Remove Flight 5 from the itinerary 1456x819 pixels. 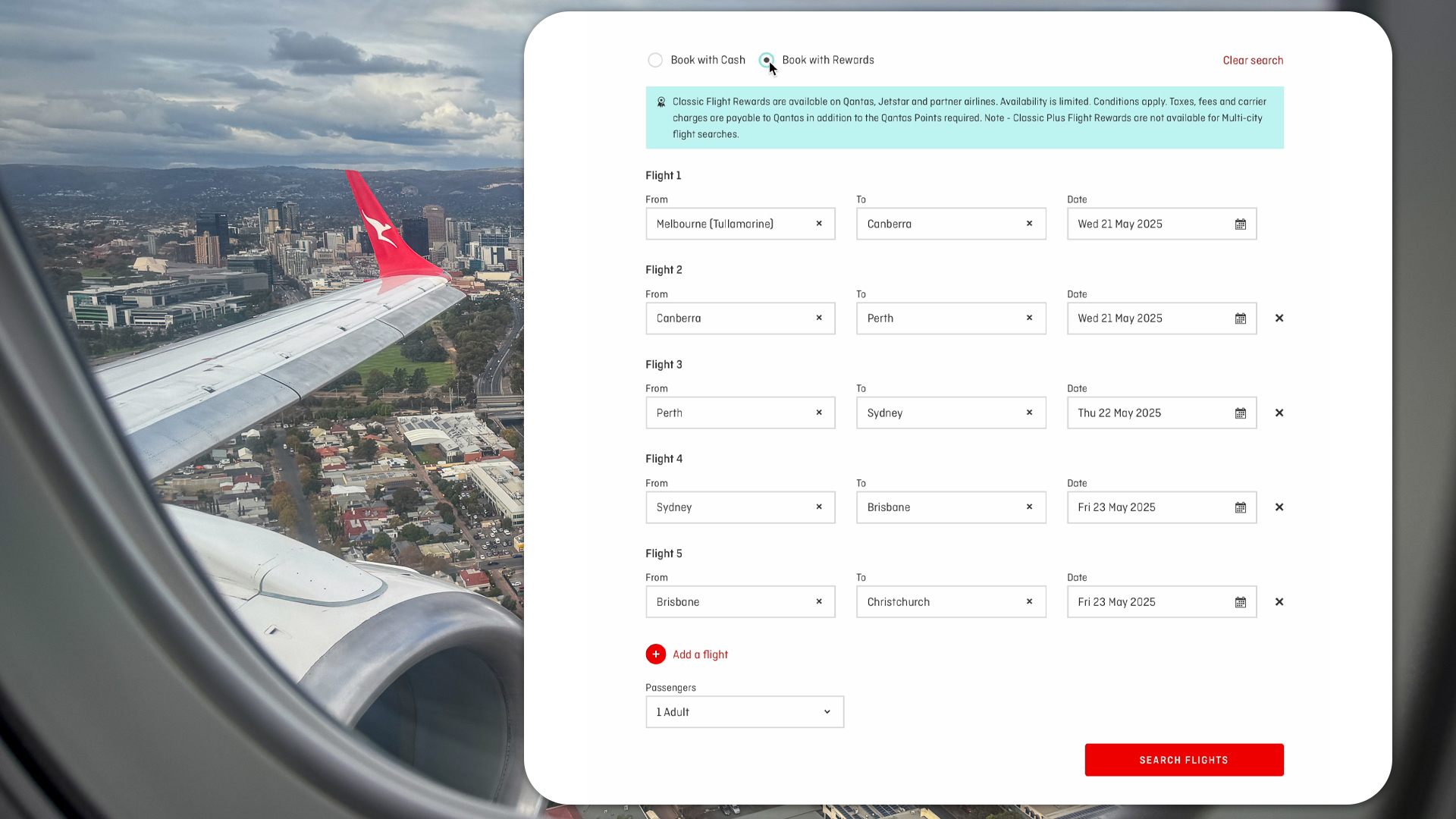[1279, 601]
